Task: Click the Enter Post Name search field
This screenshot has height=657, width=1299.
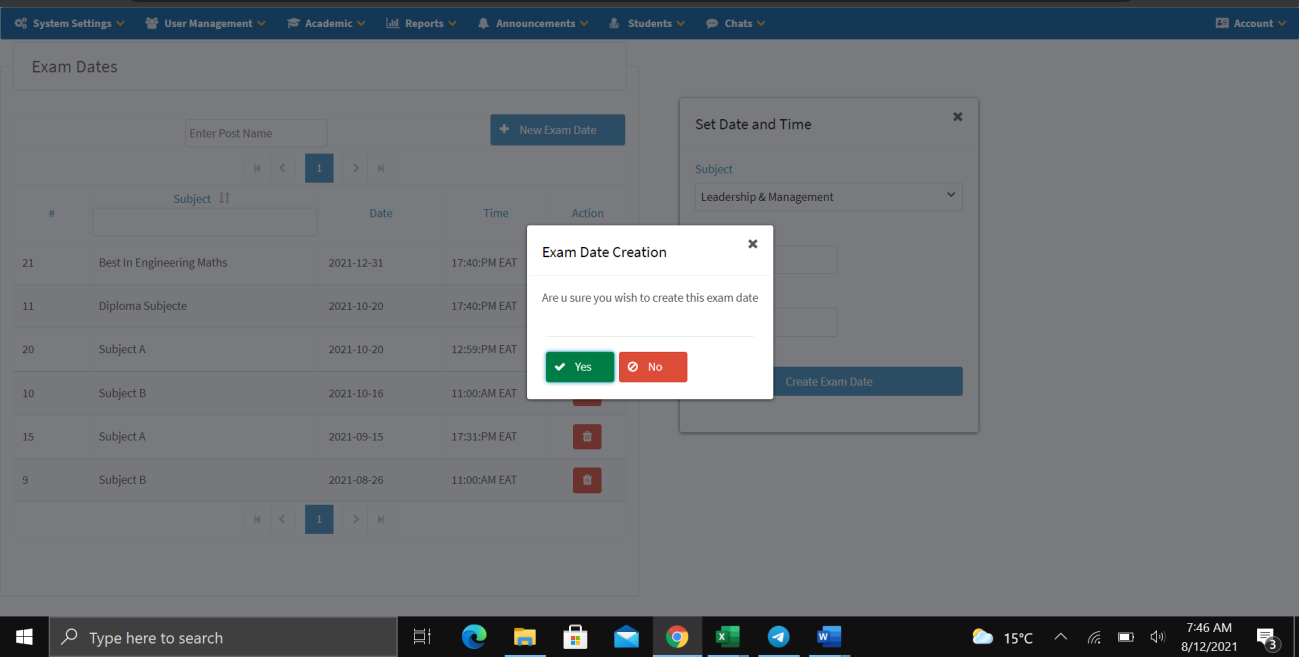Action: click(255, 132)
